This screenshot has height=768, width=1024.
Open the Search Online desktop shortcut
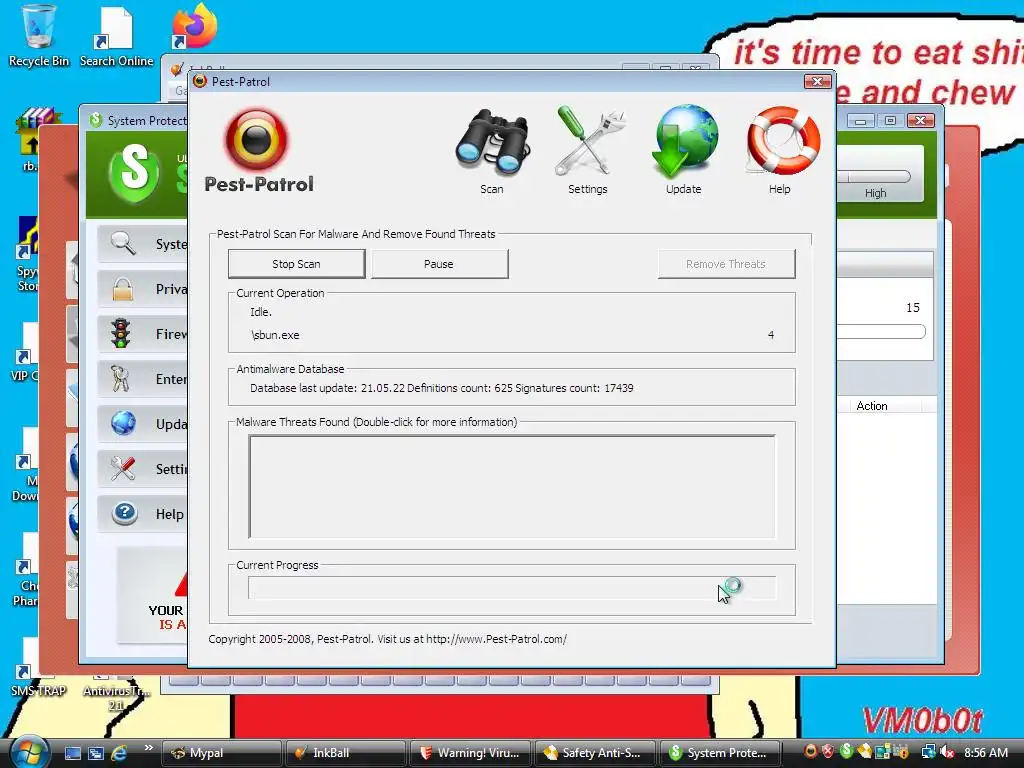tap(116, 36)
